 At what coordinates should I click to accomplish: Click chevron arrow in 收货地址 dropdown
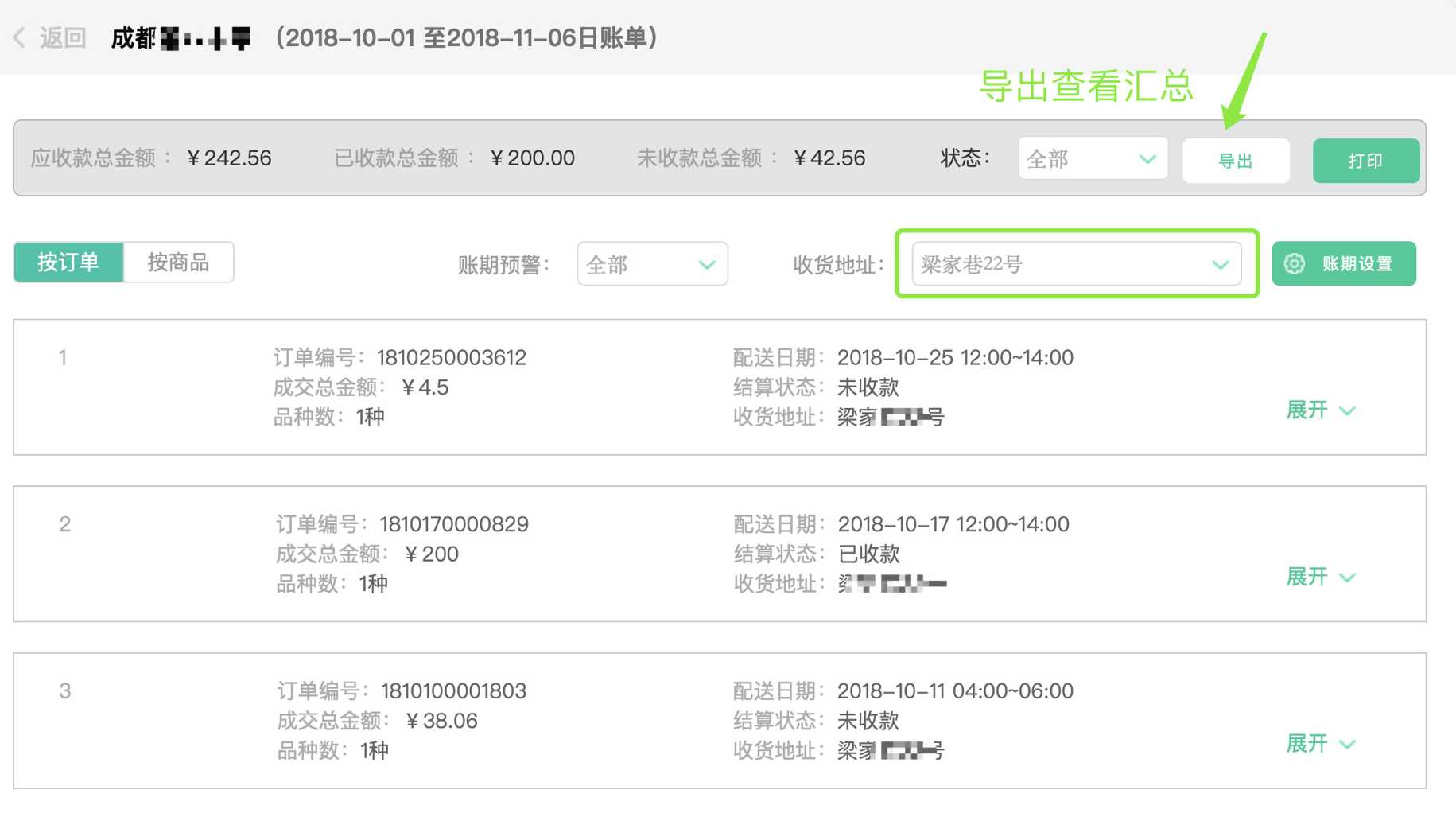pyautogui.click(x=1220, y=265)
